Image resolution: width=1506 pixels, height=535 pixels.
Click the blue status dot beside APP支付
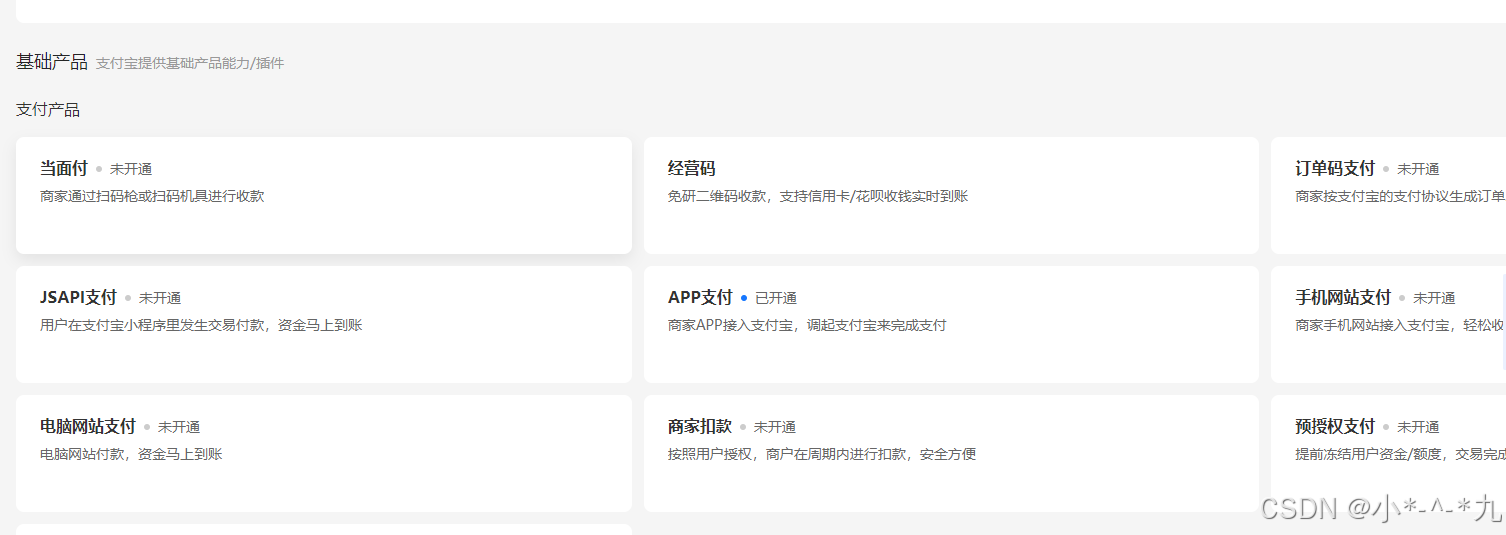point(744,298)
